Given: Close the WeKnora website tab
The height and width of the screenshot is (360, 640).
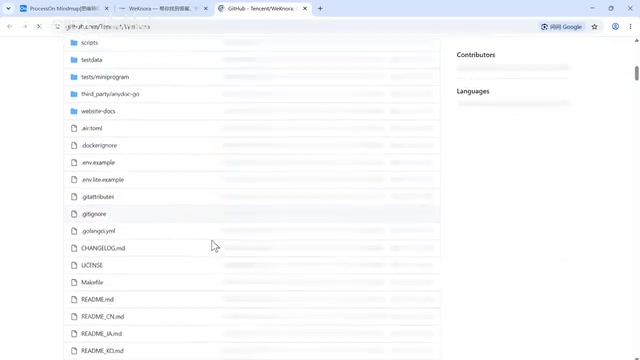Looking at the screenshot, I should (x=206, y=9).
